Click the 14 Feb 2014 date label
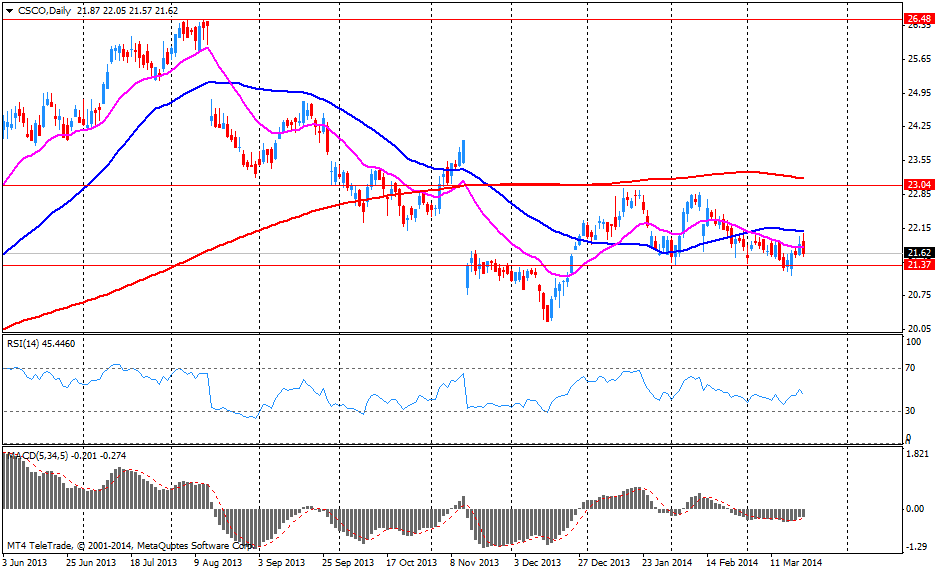This screenshot has width=942, height=571. [732, 563]
